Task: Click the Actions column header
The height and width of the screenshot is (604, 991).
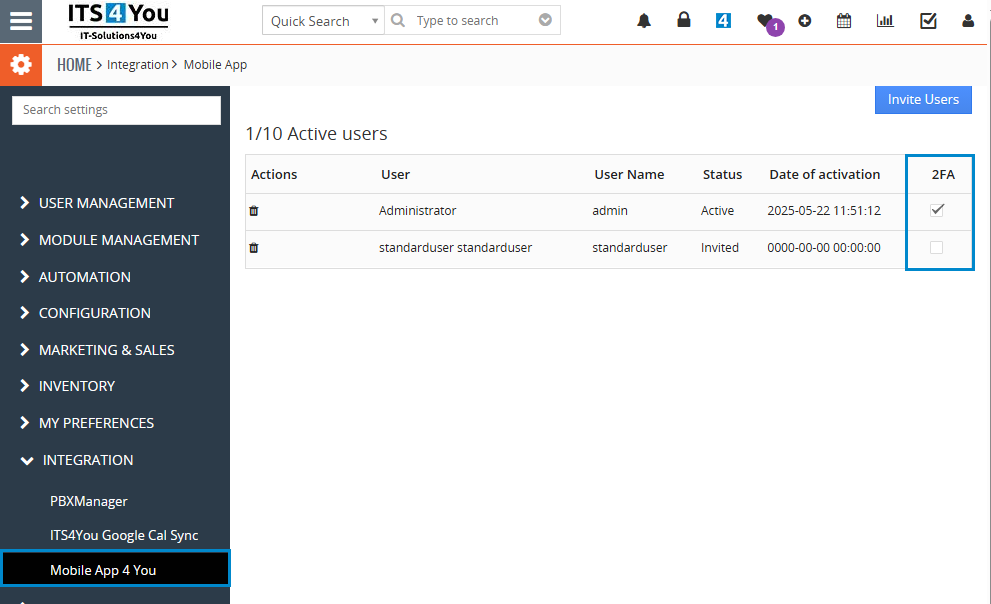Action: coord(274,174)
